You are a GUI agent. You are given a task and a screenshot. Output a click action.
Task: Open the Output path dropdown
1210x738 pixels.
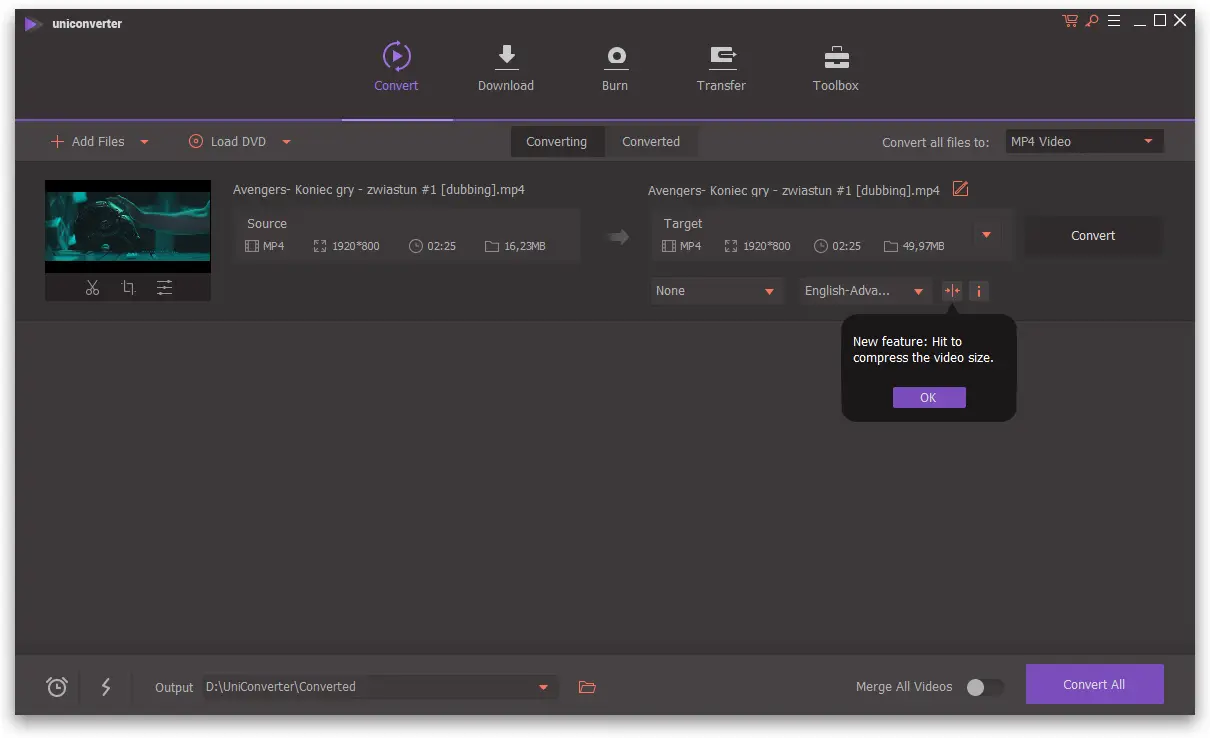point(380,687)
